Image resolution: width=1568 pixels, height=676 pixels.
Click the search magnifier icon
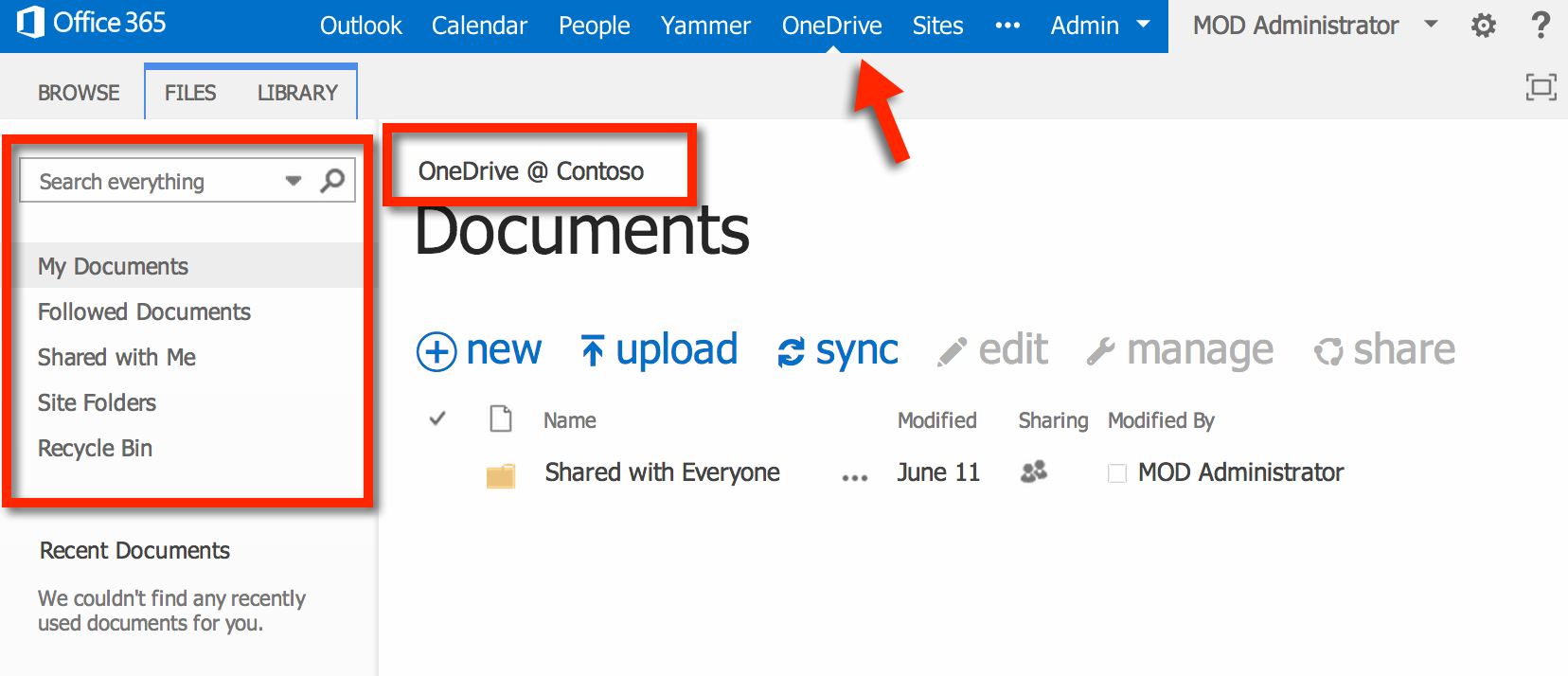332,180
